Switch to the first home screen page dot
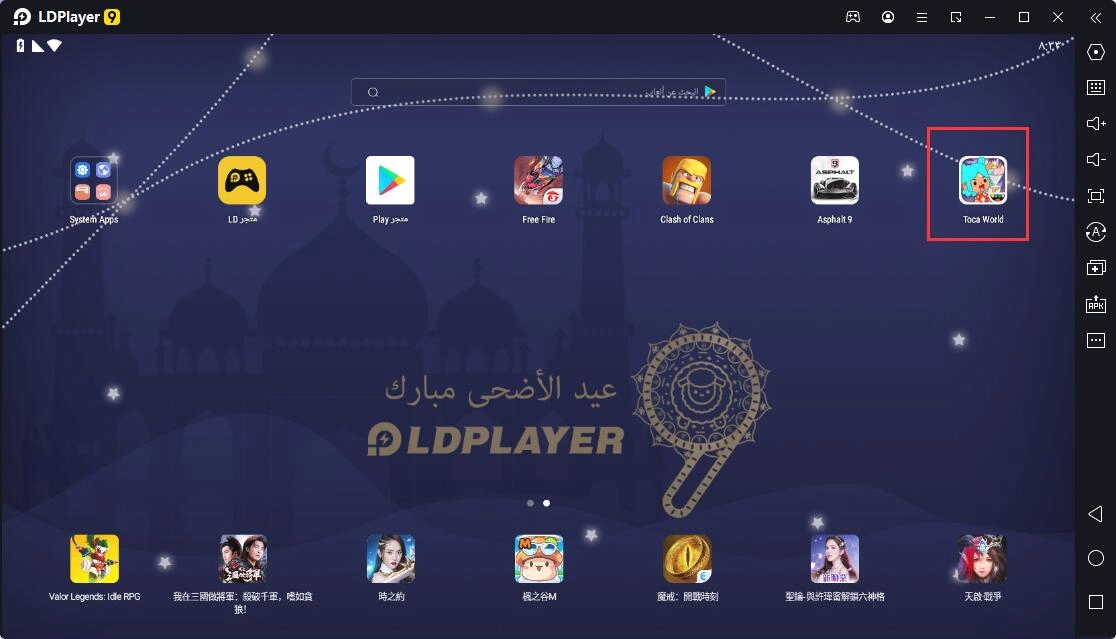This screenshot has width=1116, height=639. coord(530,503)
